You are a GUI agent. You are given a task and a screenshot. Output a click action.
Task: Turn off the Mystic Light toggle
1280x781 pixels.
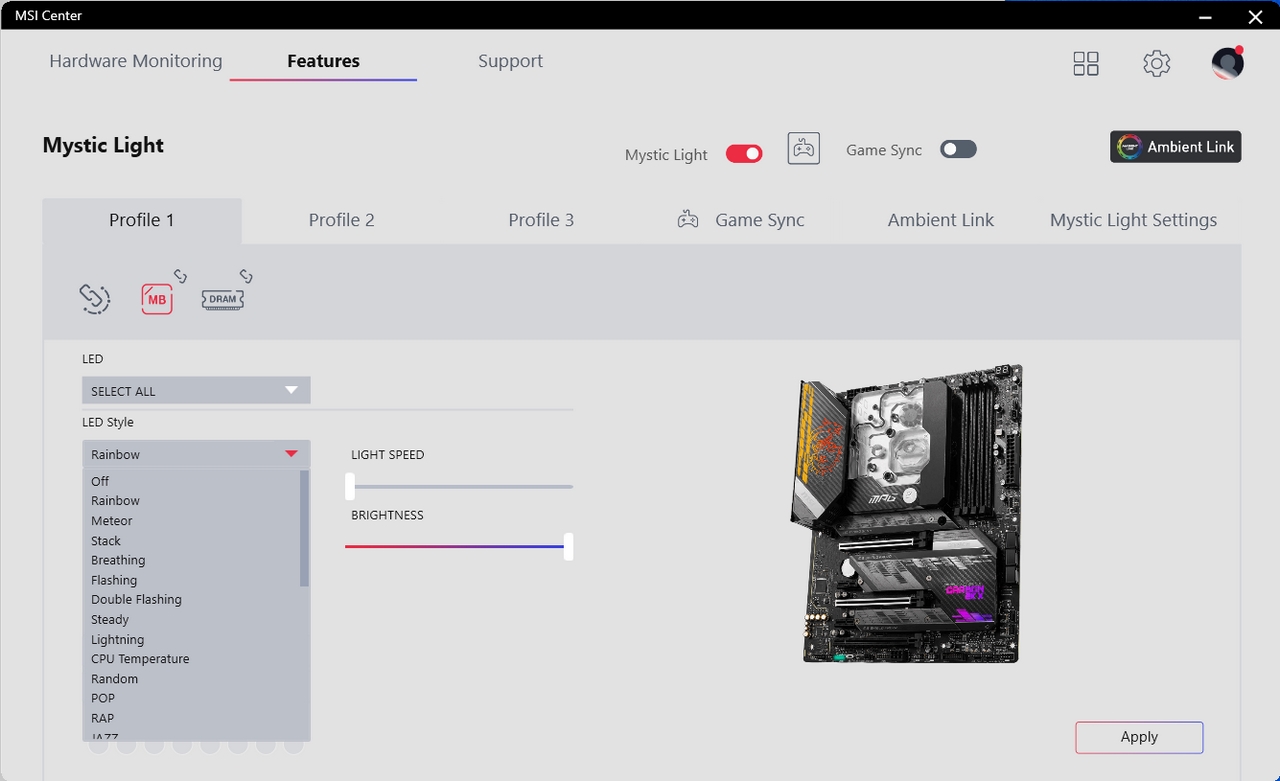[x=744, y=154]
